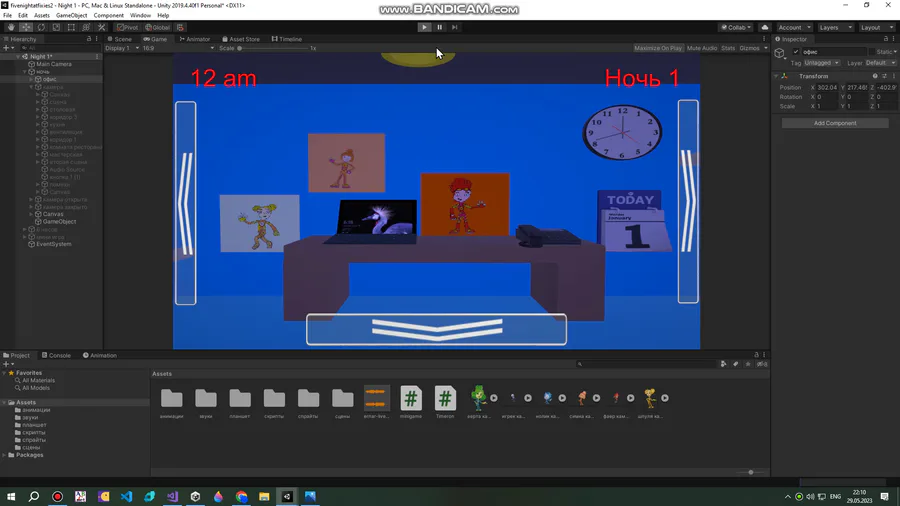Toggle Gizmos in Game view
This screenshot has height=506, width=900.
click(x=749, y=48)
